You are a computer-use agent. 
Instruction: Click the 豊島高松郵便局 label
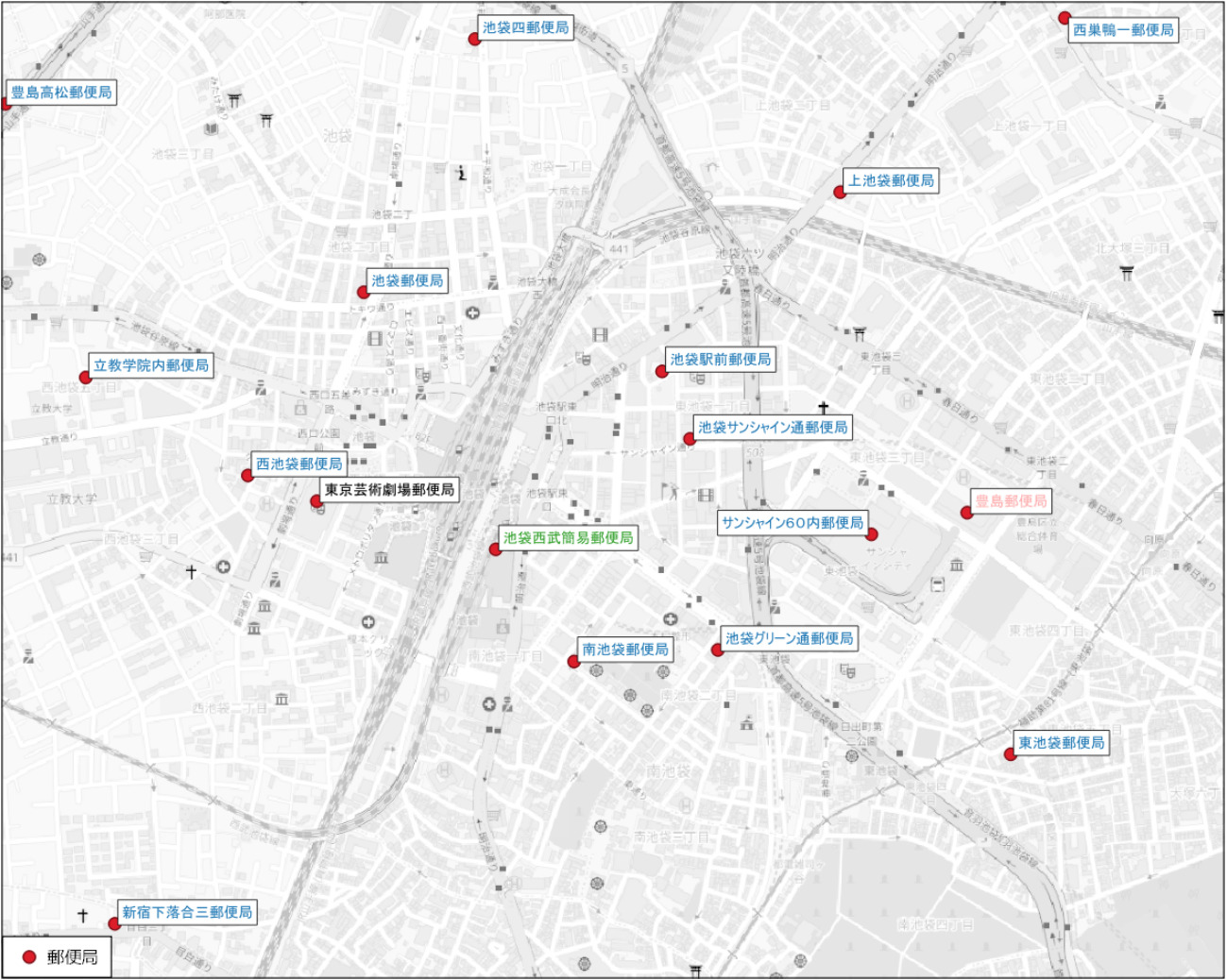(x=61, y=92)
